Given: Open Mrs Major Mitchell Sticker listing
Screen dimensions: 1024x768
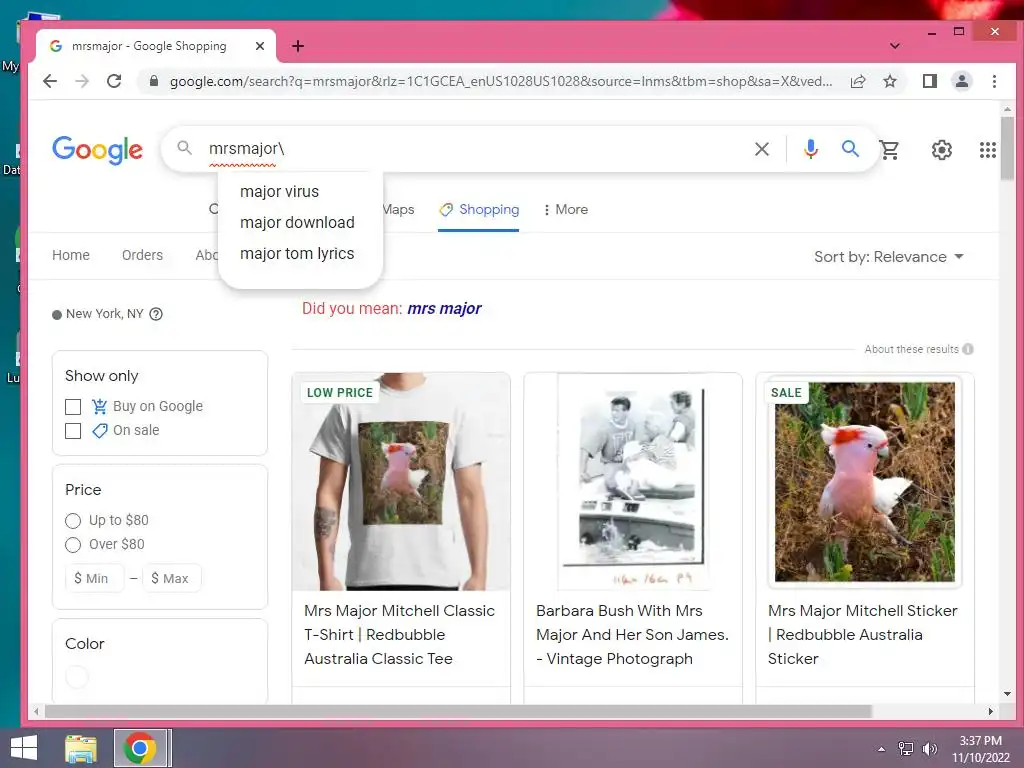Looking at the screenshot, I should (x=862, y=635).
